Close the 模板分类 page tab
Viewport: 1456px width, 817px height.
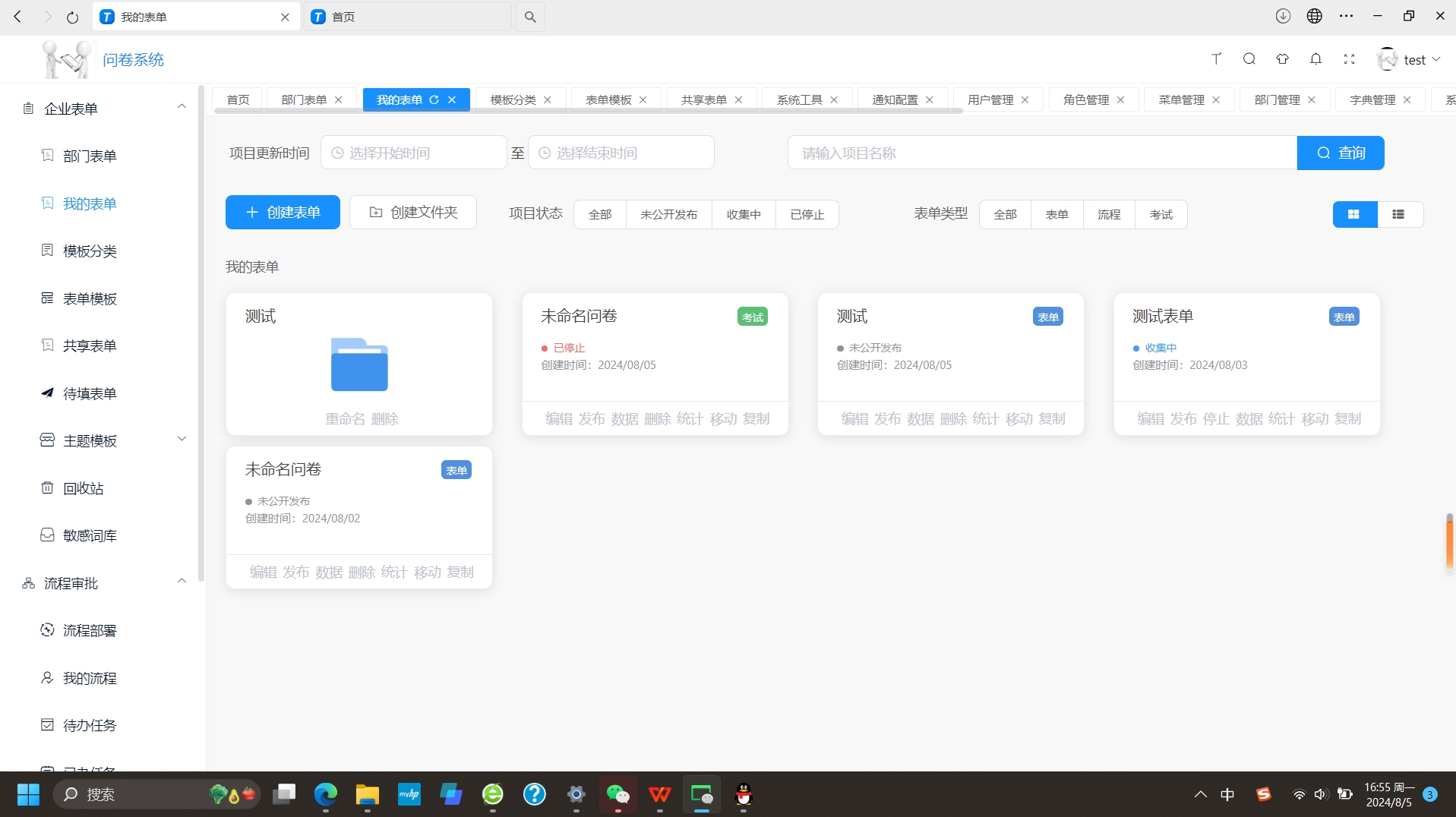click(548, 99)
